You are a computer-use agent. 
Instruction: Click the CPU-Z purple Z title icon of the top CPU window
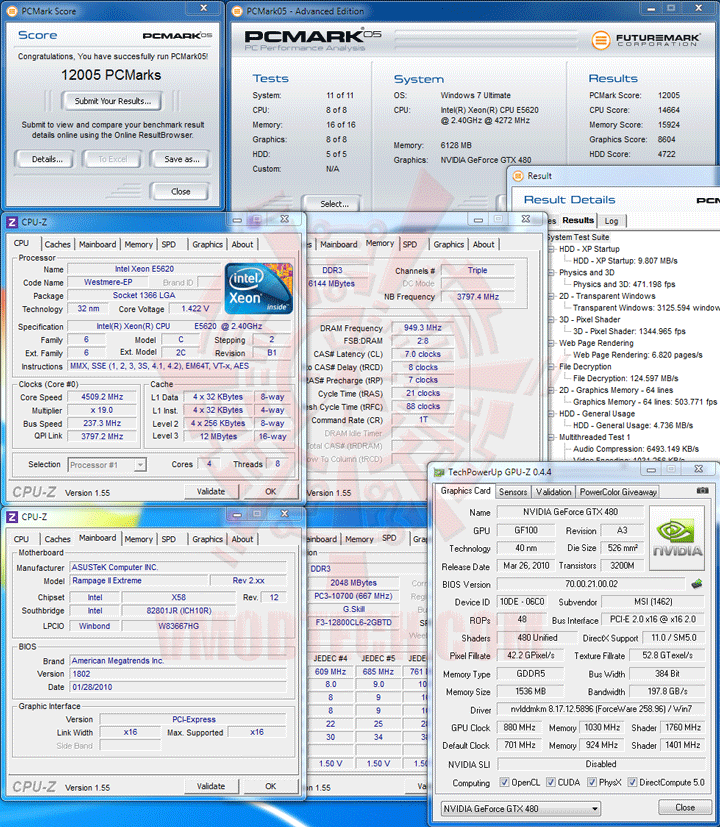coord(12,222)
